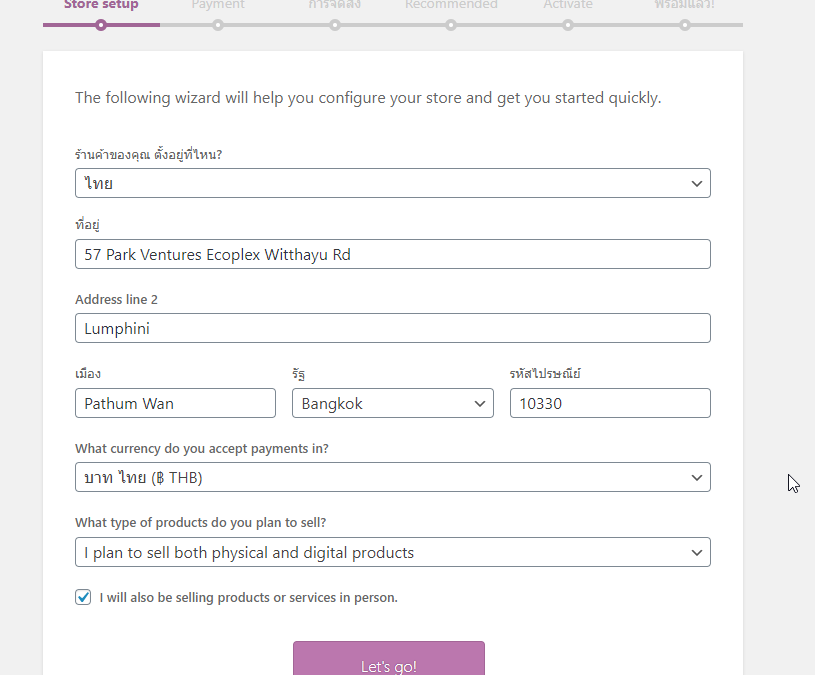Click the Recommended step circle marker
Screen dimensions: 815x675
click(x=451, y=25)
